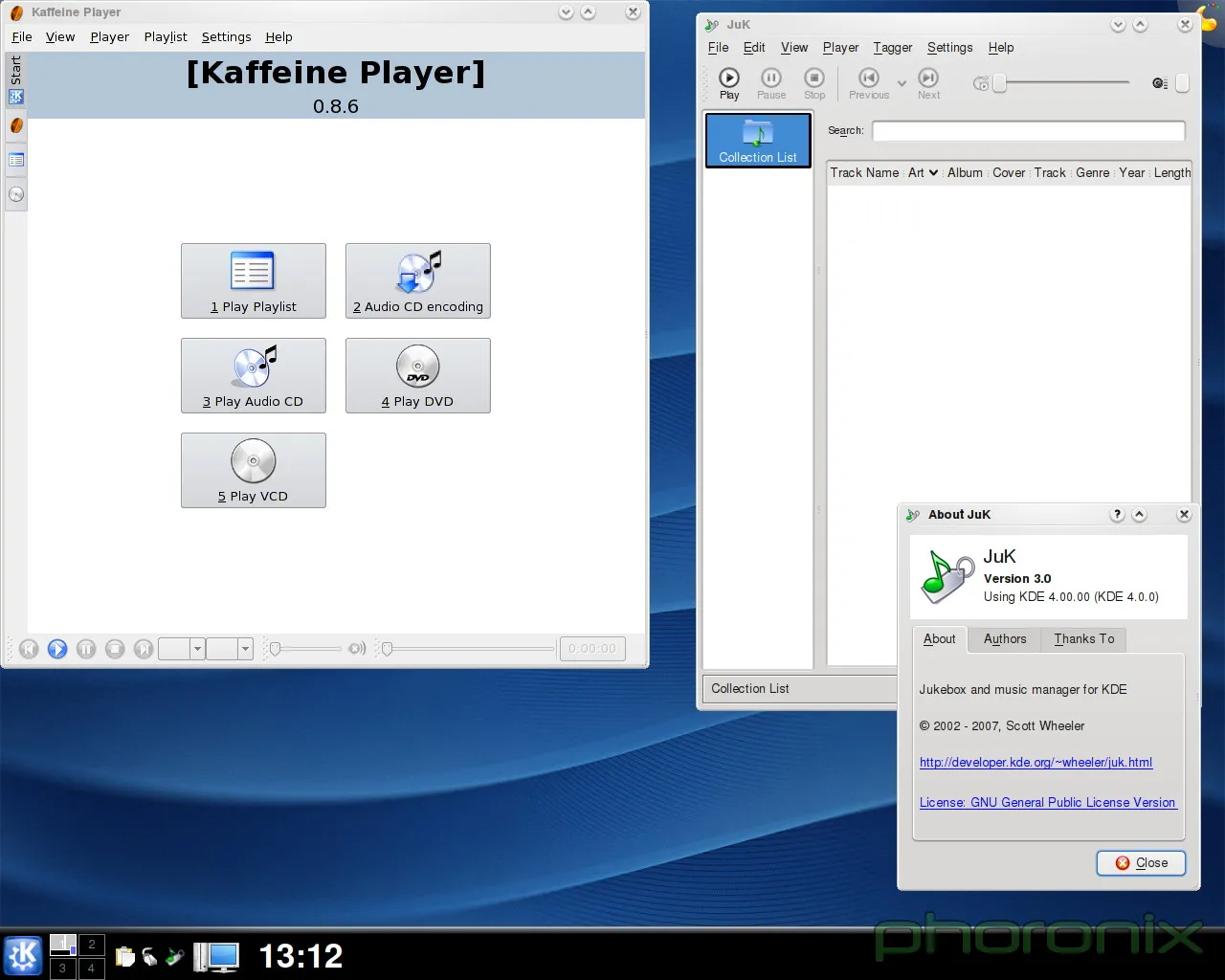This screenshot has height=980, width=1225.
Task: Select the Start tab in Kaffeine sidebar
Action: [16, 79]
